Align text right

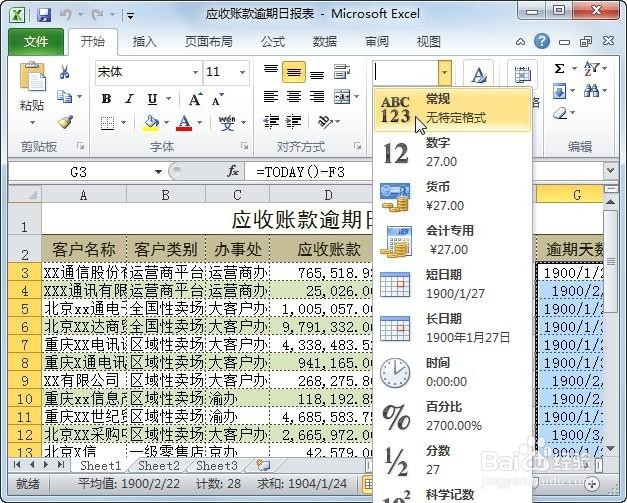(317, 96)
